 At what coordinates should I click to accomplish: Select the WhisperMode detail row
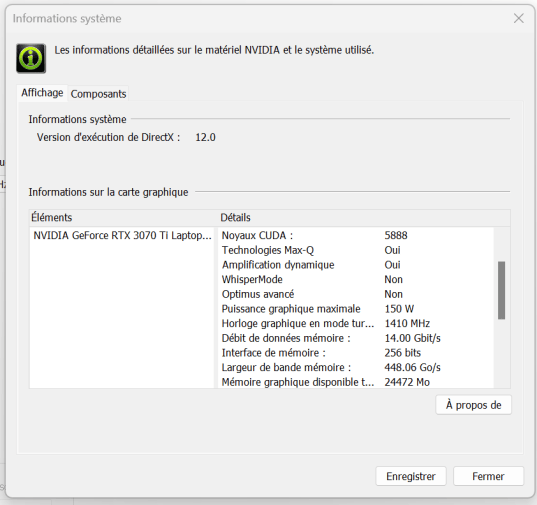tap(356, 280)
